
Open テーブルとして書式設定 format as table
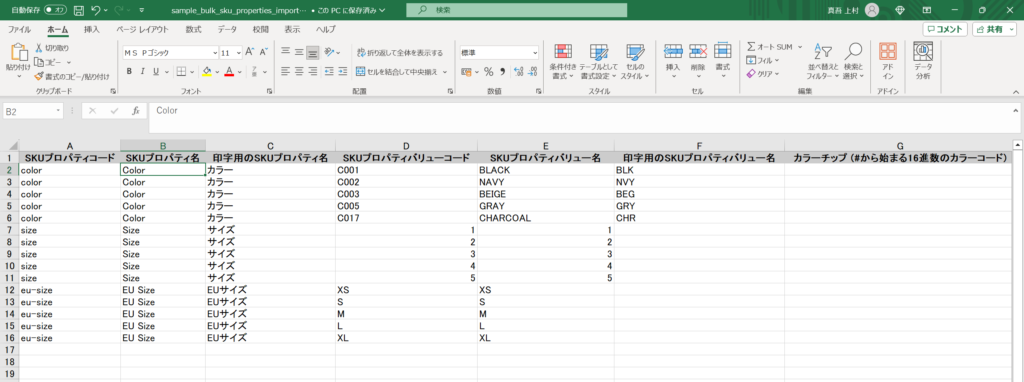[x=598, y=62]
